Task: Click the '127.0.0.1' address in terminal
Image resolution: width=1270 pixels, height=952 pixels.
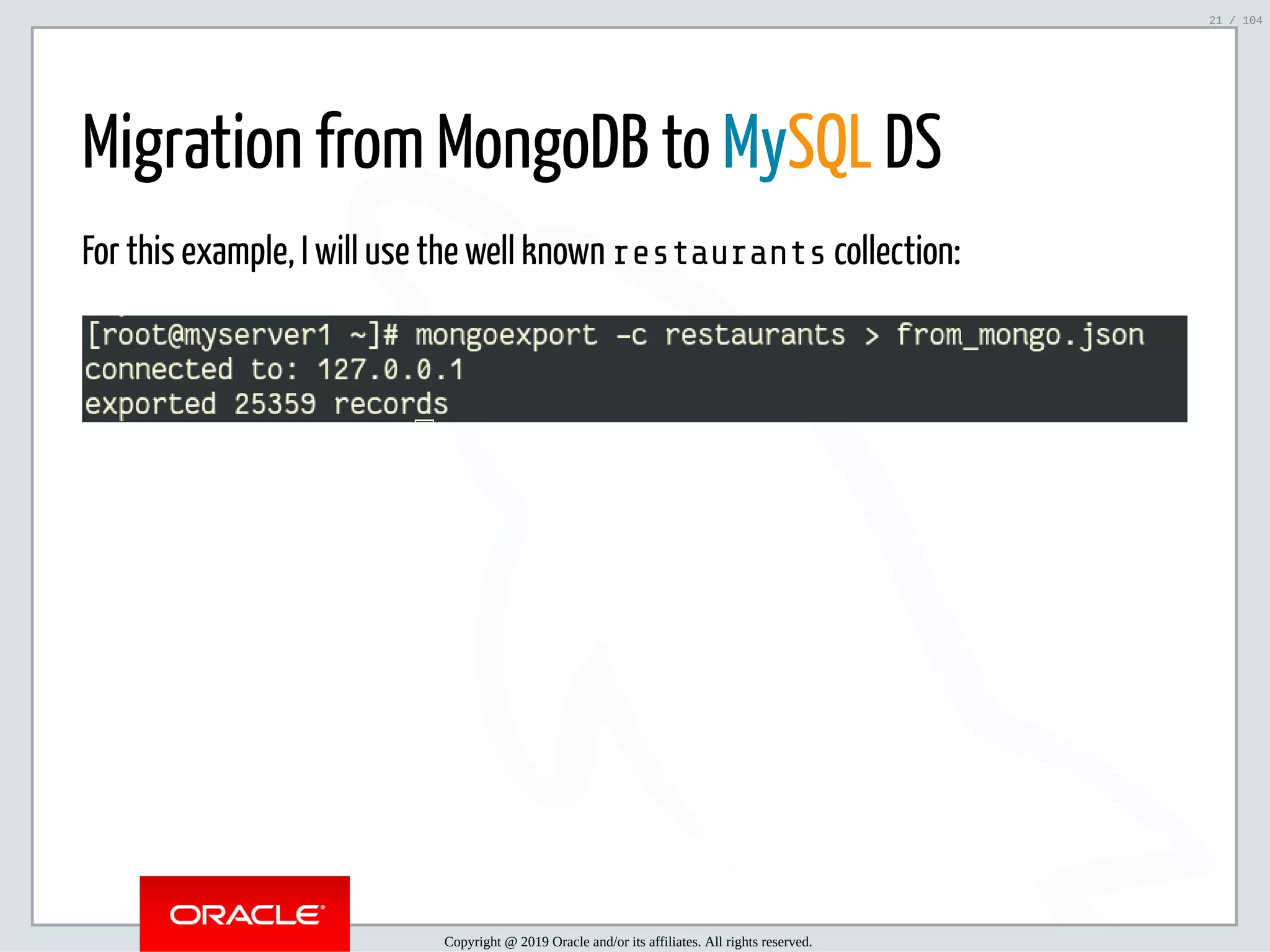Action: point(391,370)
